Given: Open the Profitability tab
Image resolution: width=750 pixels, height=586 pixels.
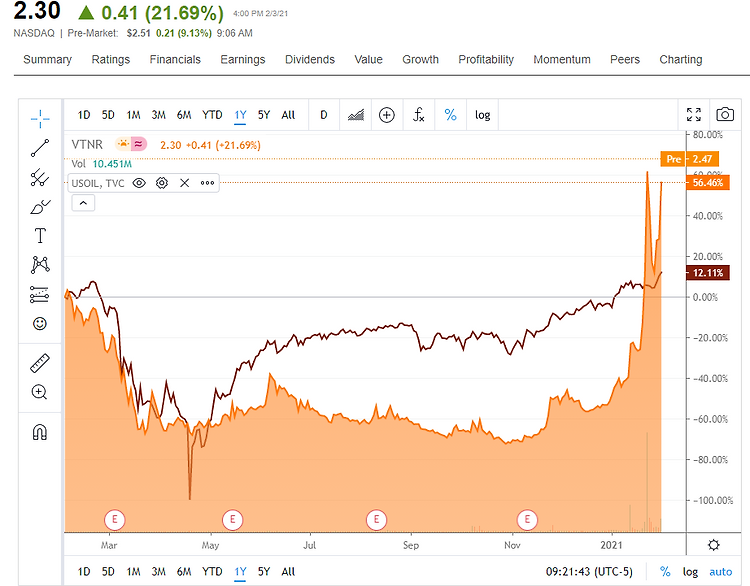Looking at the screenshot, I should click(x=486, y=59).
